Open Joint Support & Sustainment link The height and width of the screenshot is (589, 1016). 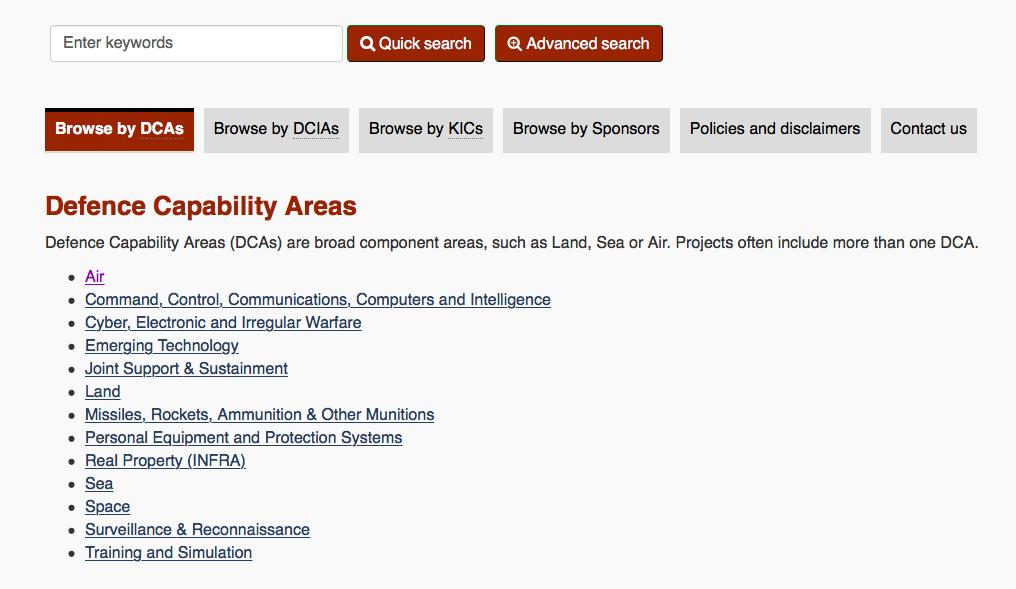pos(186,369)
